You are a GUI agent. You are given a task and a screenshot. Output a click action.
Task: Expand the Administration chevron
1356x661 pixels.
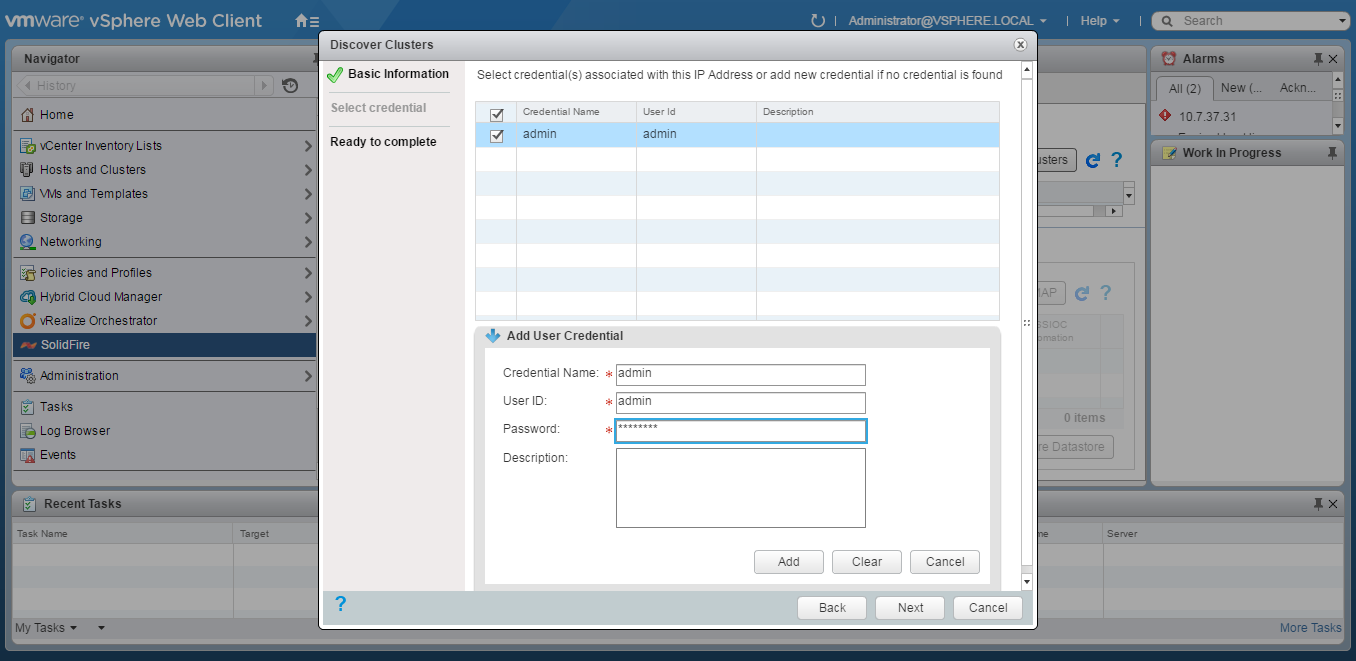tap(308, 376)
